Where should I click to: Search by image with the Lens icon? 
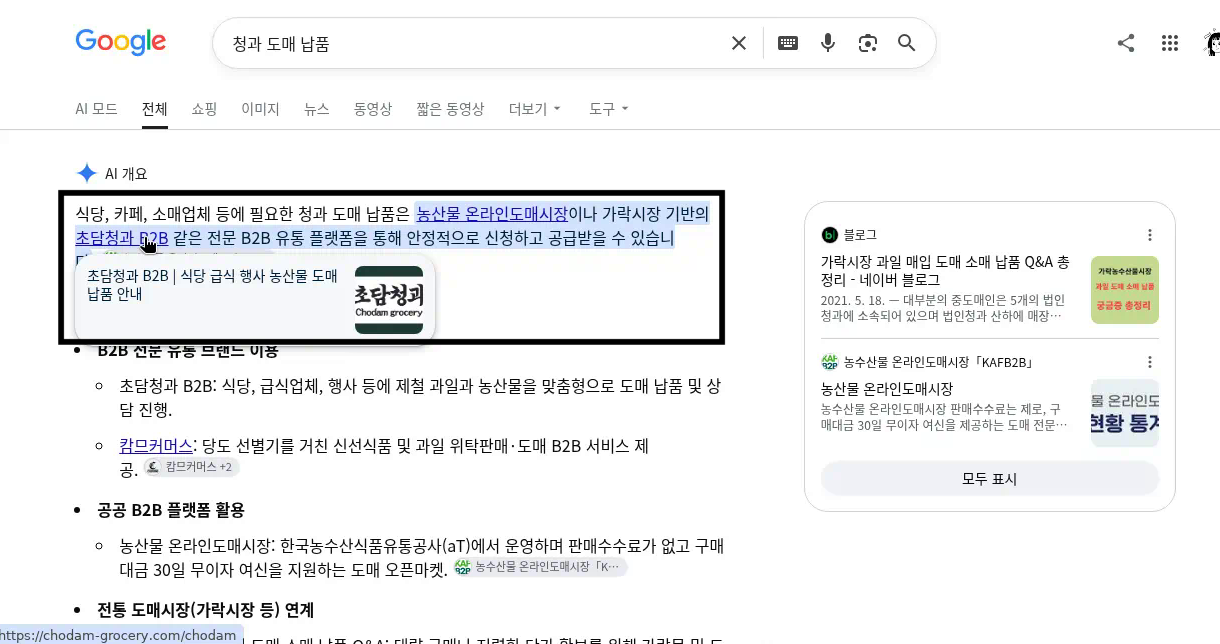click(867, 43)
